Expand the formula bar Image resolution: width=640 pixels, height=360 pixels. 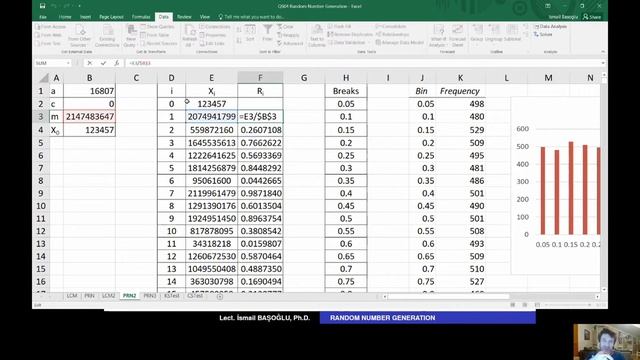tap(602, 63)
